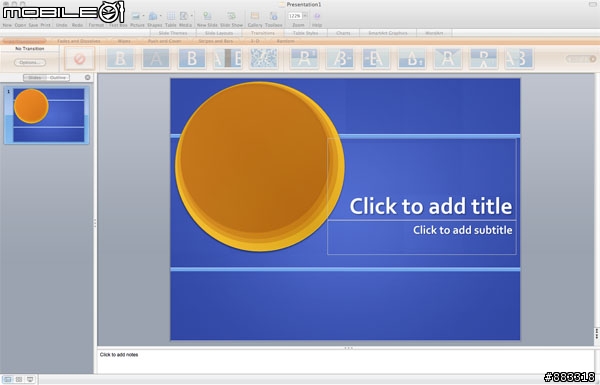This screenshot has height=385, width=600.
Task: Open the Zoom percentage dropdown arrow
Action: tap(305, 16)
